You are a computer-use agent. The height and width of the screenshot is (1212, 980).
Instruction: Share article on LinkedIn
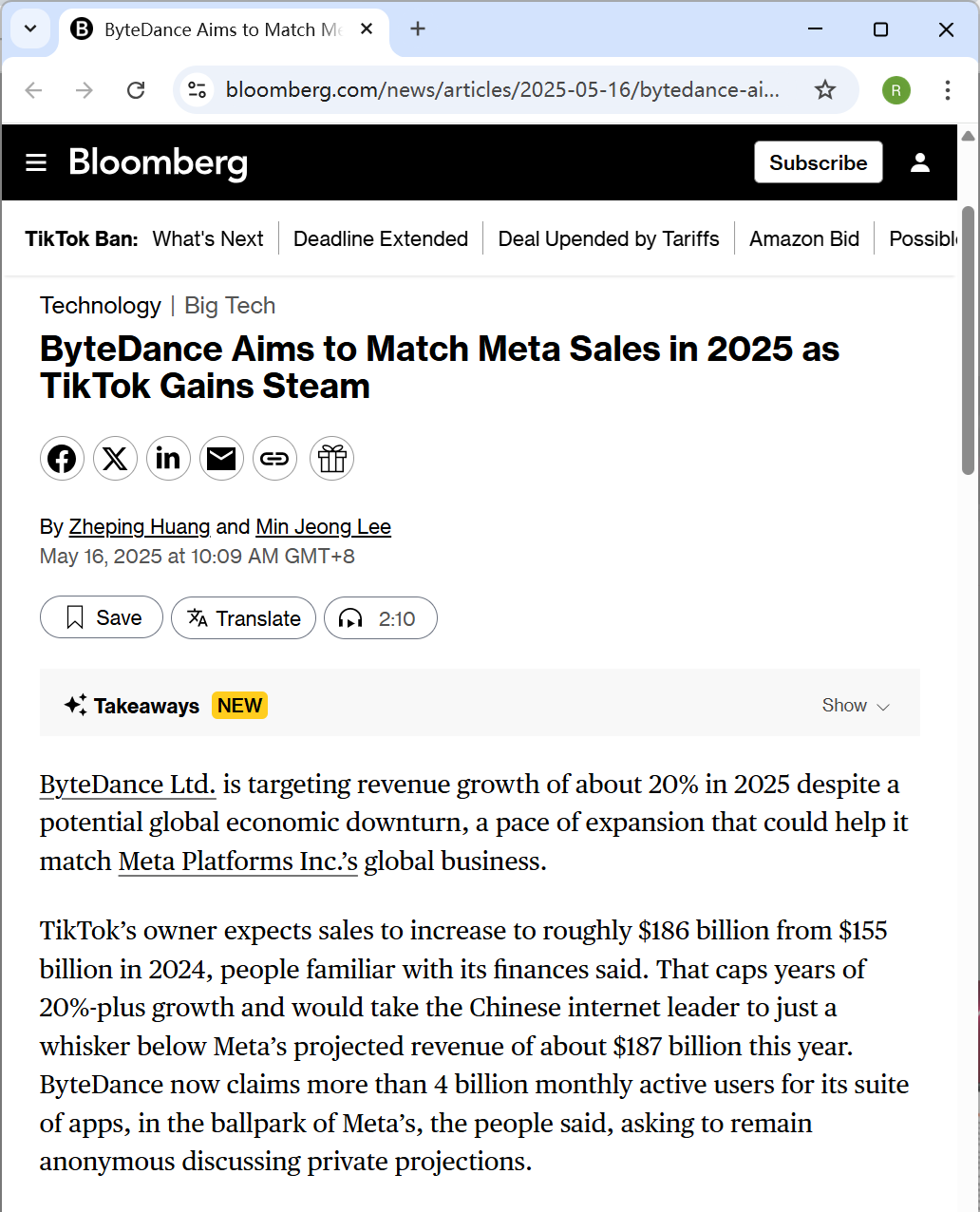click(x=168, y=460)
